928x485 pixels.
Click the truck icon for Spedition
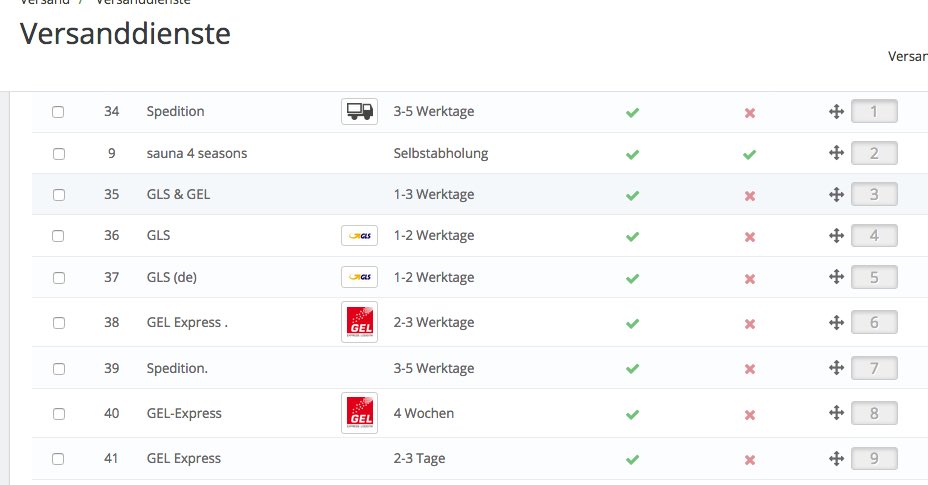point(359,112)
